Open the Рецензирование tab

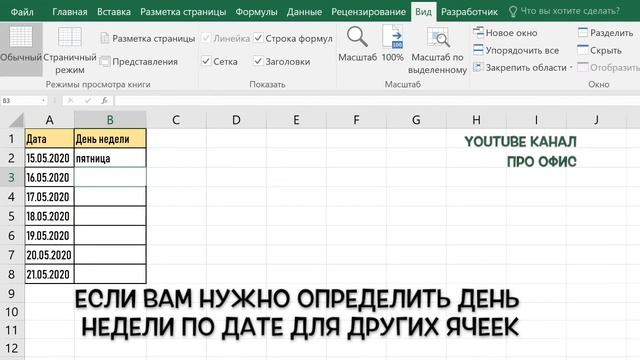[369, 11]
